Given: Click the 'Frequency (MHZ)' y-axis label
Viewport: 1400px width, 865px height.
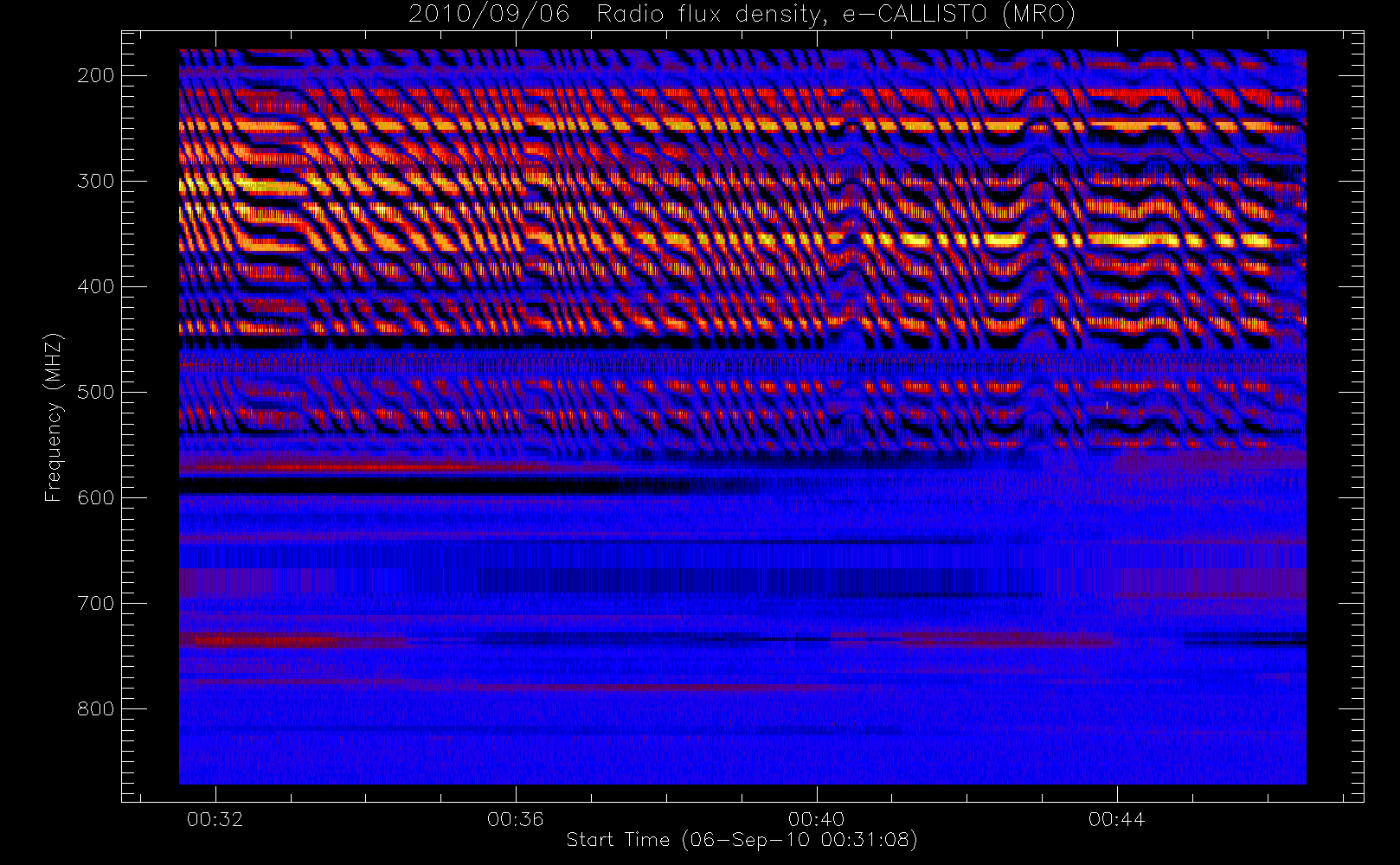Looking at the screenshot, I should [54, 417].
